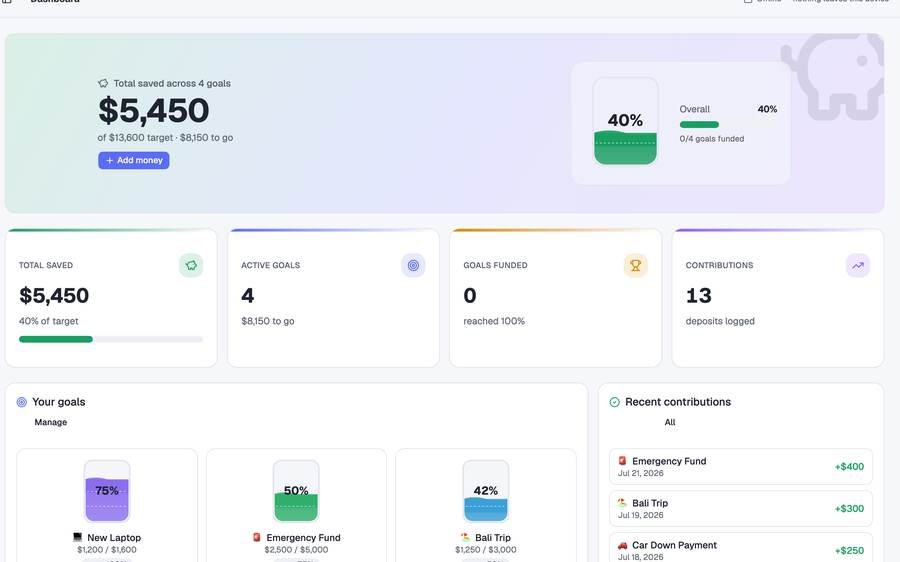The width and height of the screenshot is (900, 562).
Task: Open the Emergency Fund +$400 contribution row
Action: pos(740,467)
